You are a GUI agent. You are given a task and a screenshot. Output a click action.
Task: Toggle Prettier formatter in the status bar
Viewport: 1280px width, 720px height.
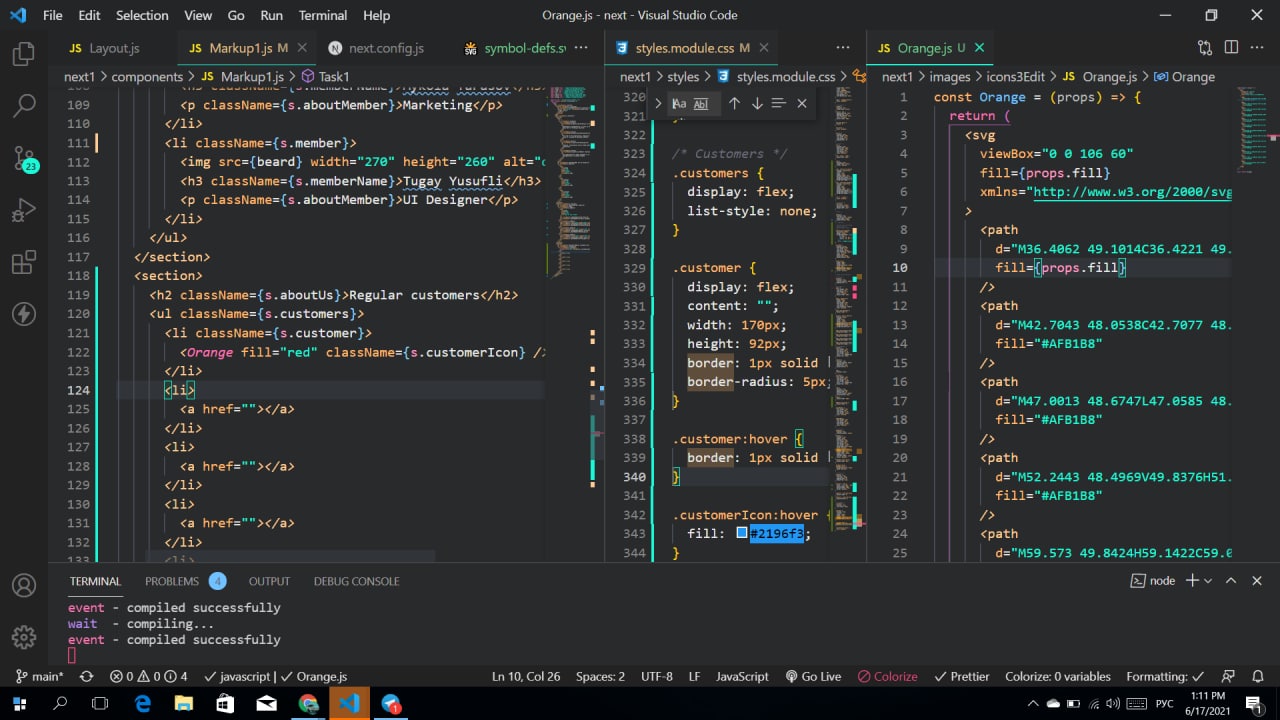click(960, 676)
